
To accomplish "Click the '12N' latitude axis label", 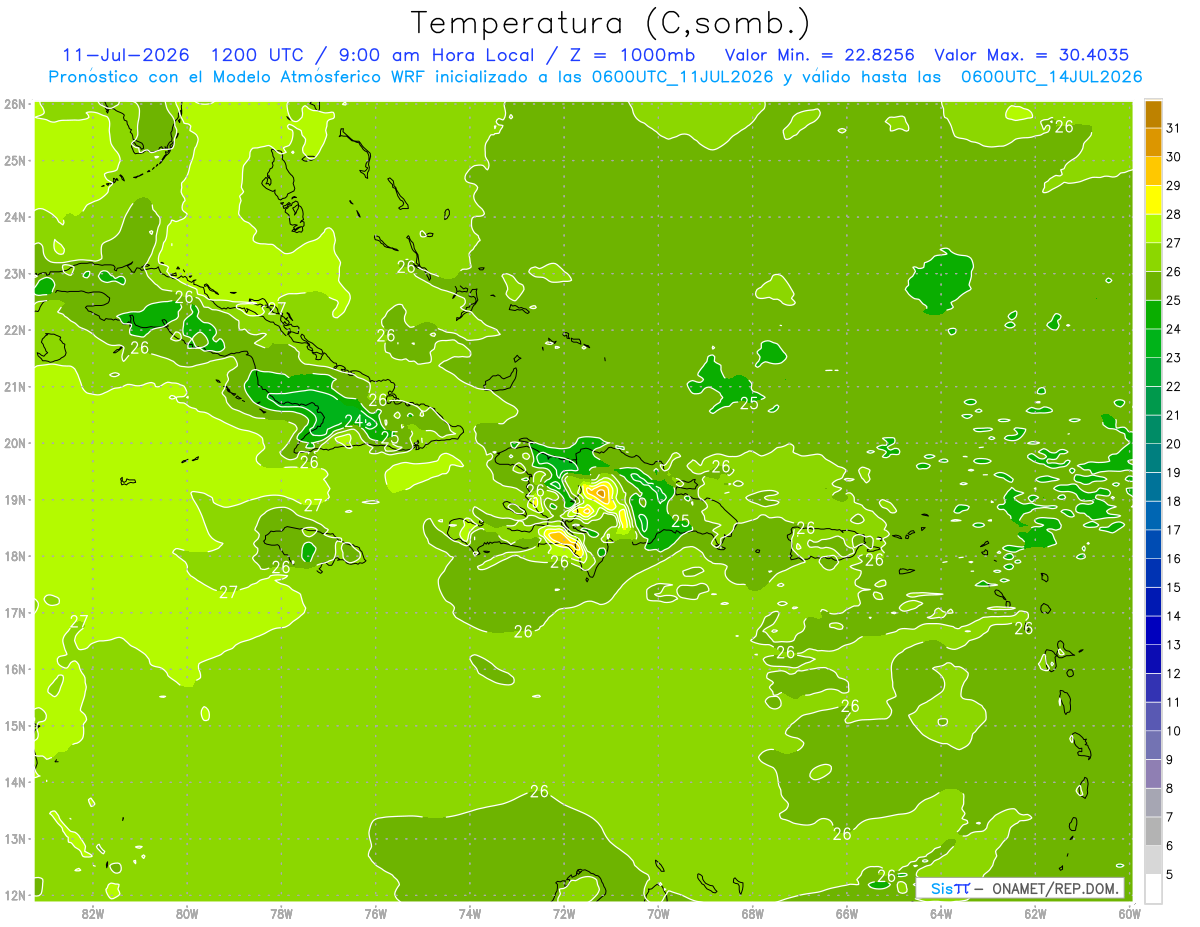I will [14, 896].
